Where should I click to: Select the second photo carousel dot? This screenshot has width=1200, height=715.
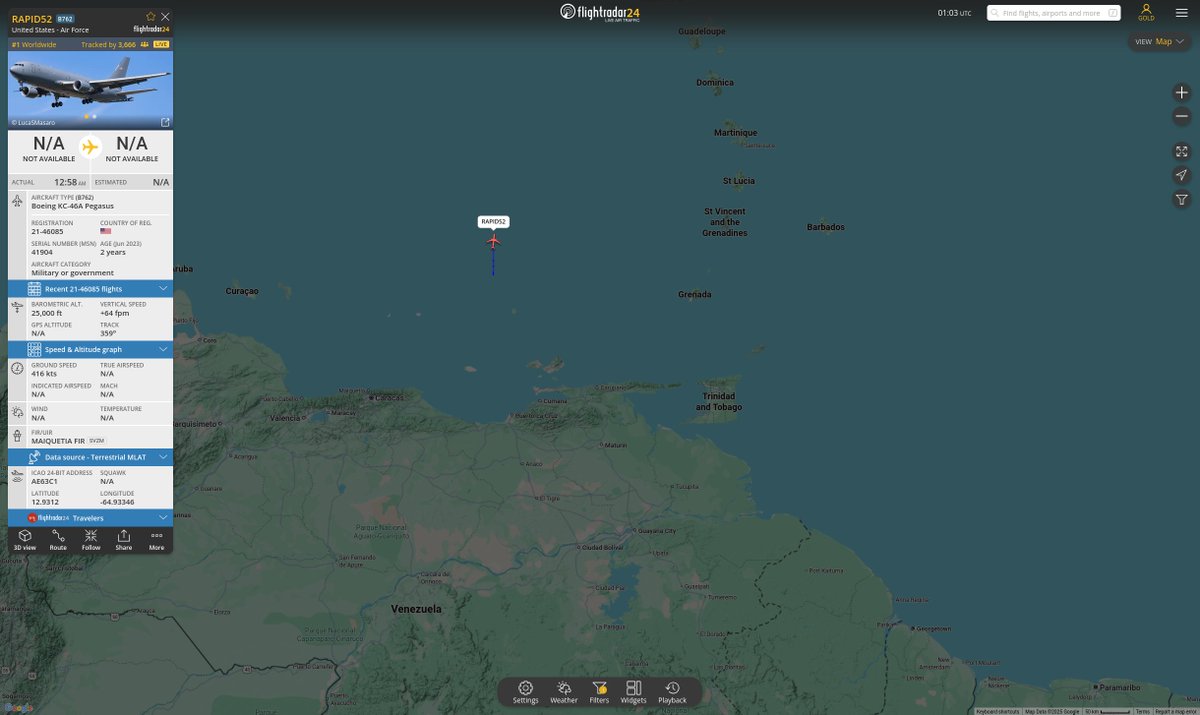(94, 116)
